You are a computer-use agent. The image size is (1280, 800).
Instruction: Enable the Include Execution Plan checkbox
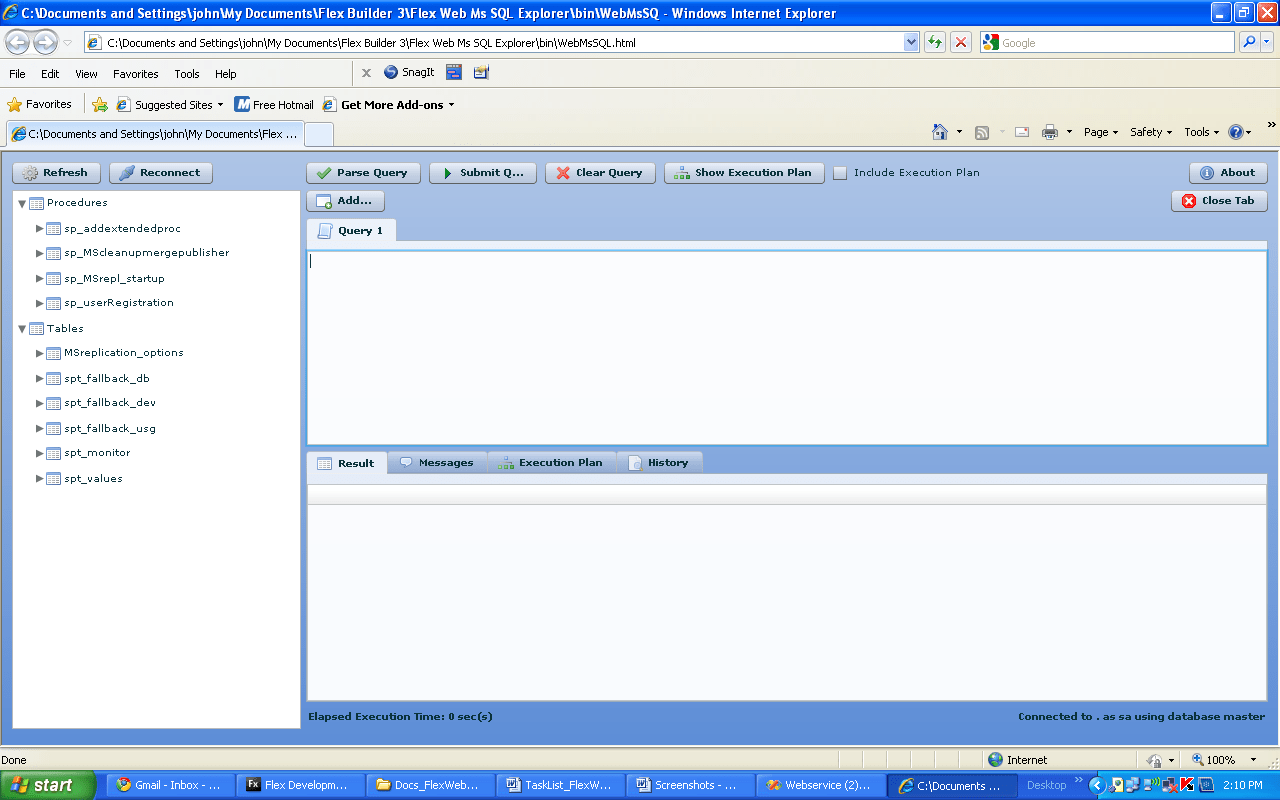point(840,173)
